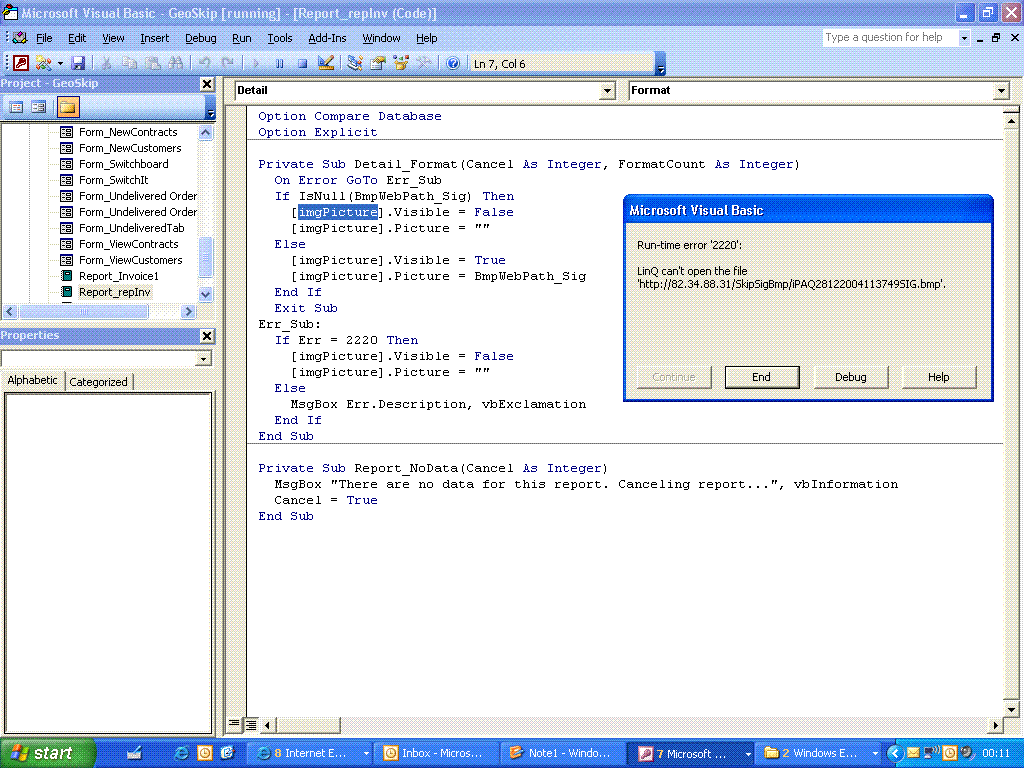Open toolbar options arrow on Standard toolbar
The image size is (1024, 768).
point(660,63)
